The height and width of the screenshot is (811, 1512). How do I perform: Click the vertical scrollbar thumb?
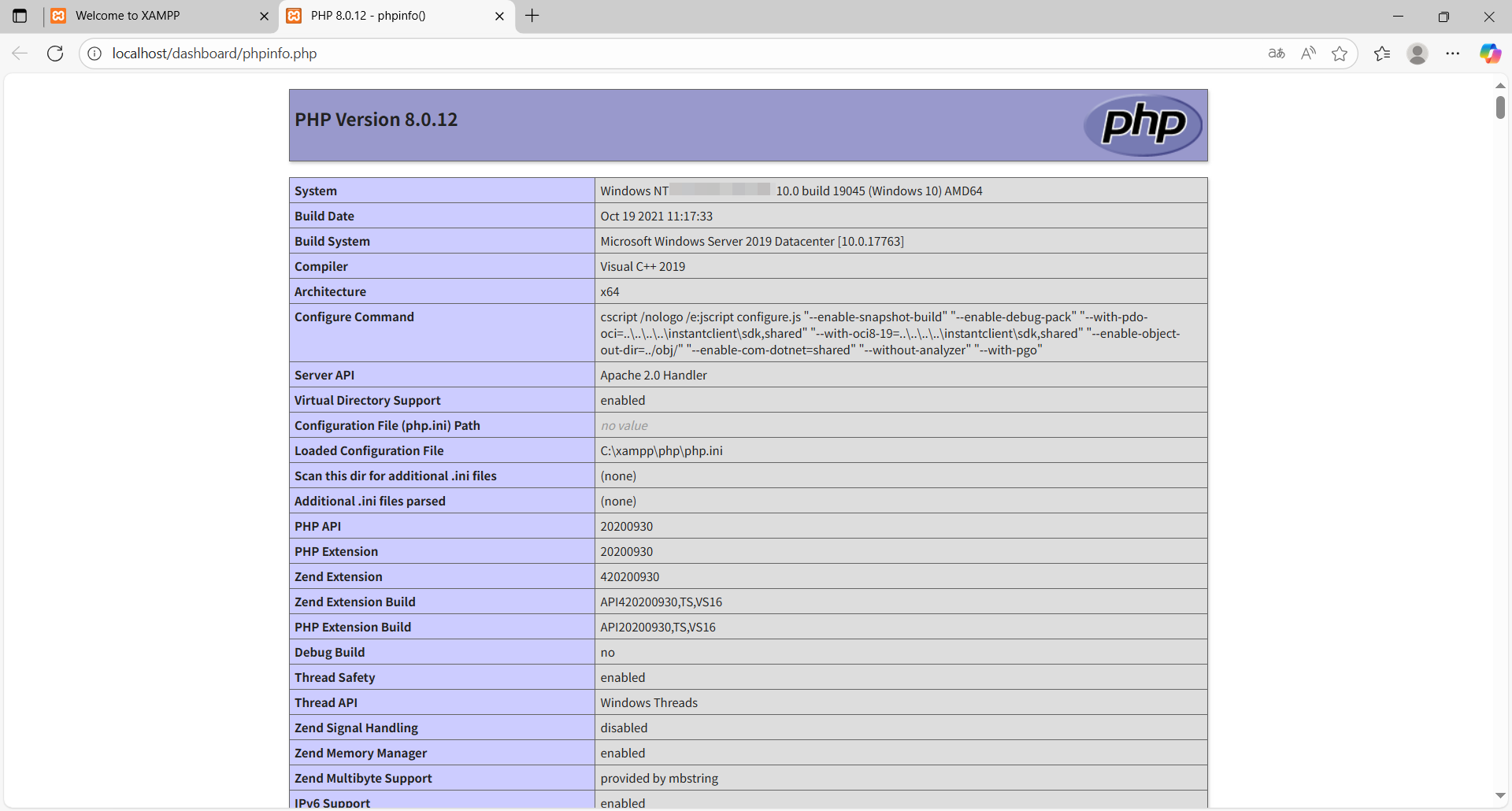(x=1500, y=107)
